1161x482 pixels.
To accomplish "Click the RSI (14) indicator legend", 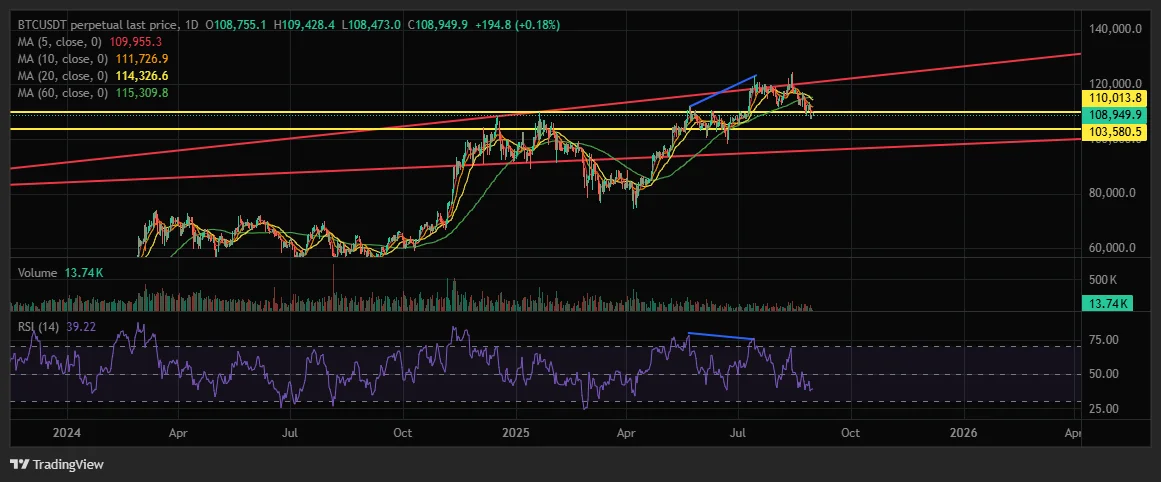I will point(39,327).
